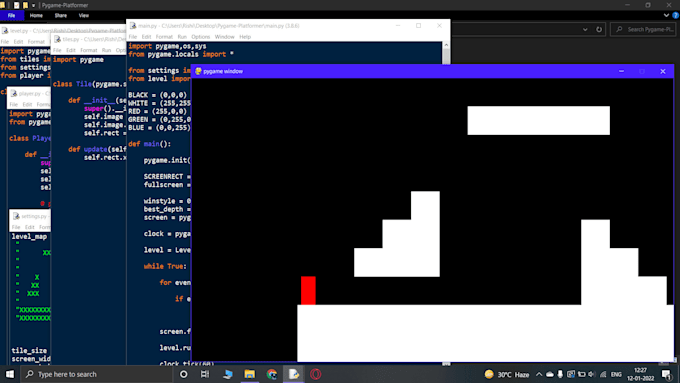Open File menu in player.py window
The width and height of the screenshot is (680, 383).
click(x=14, y=105)
